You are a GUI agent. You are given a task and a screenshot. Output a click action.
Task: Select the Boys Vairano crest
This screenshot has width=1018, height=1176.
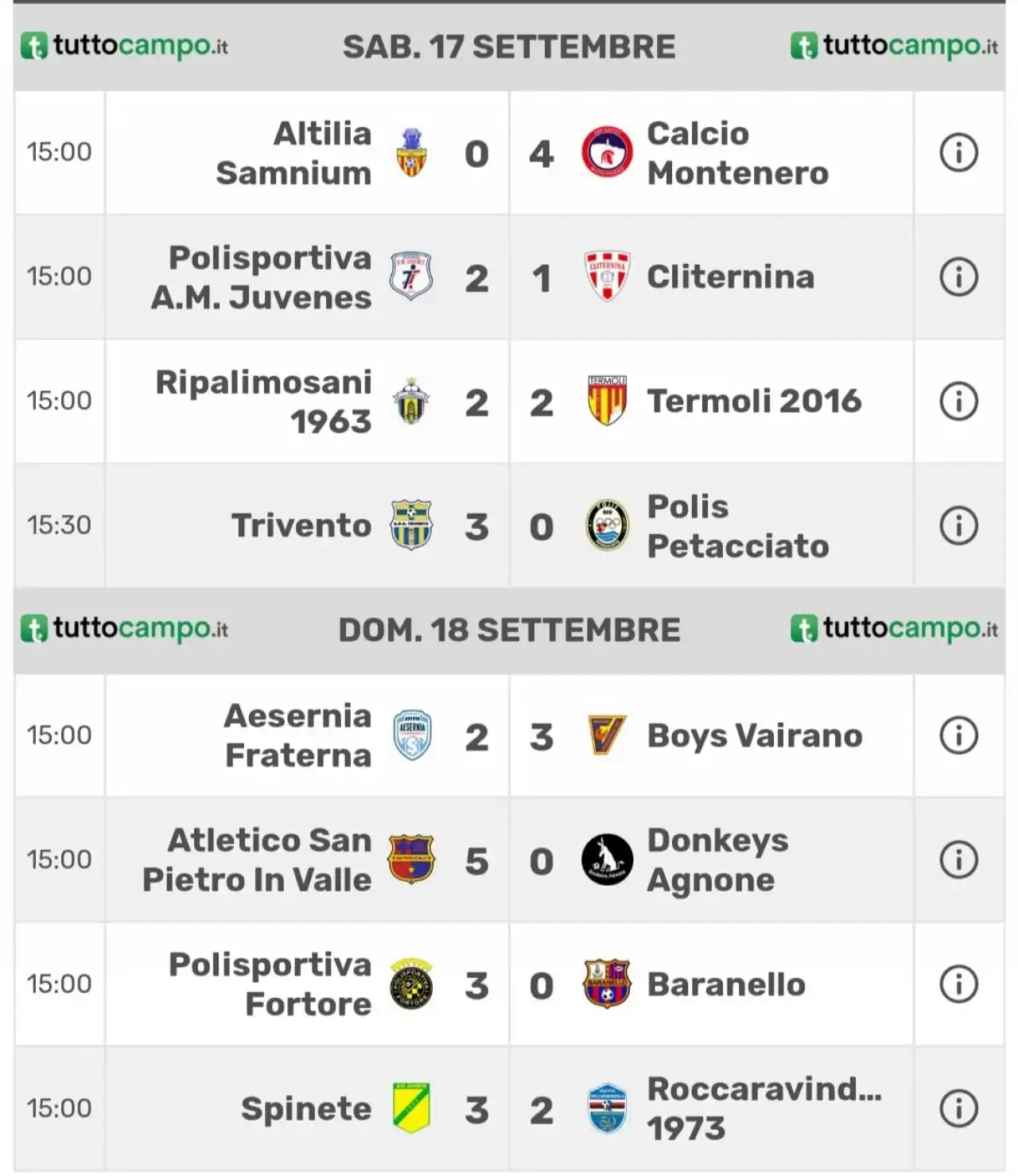pos(607,735)
